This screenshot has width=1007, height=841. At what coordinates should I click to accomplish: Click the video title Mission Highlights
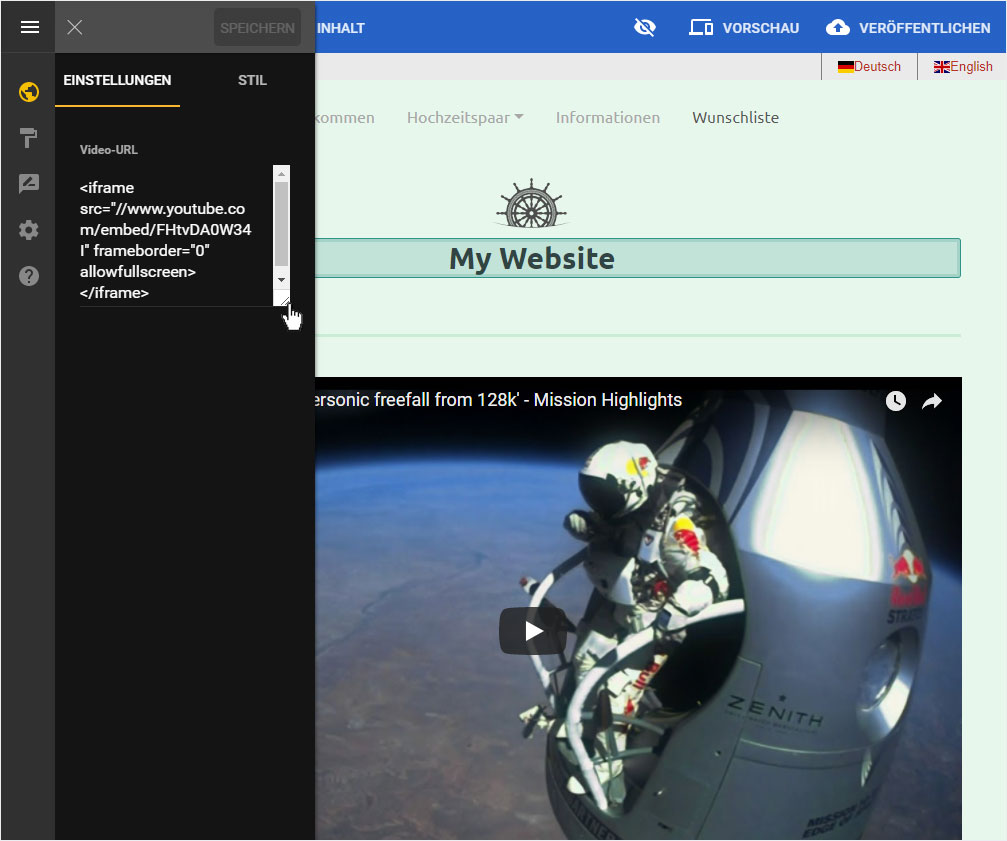click(x=498, y=400)
